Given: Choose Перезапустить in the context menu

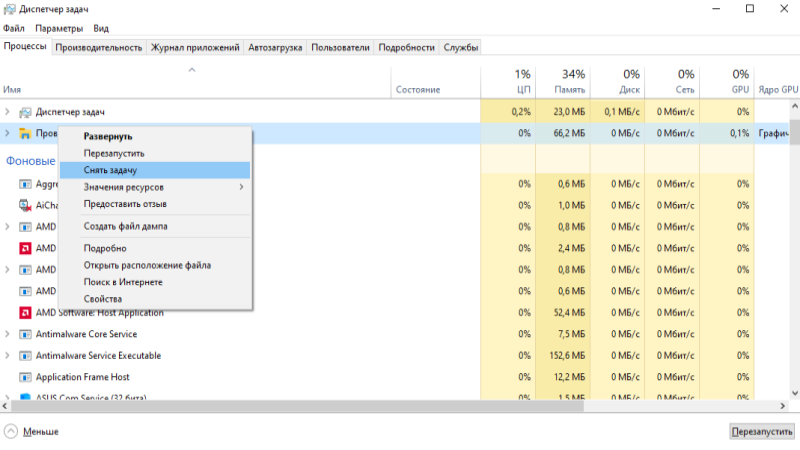Looking at the screenshot, I should coord(155,154).
